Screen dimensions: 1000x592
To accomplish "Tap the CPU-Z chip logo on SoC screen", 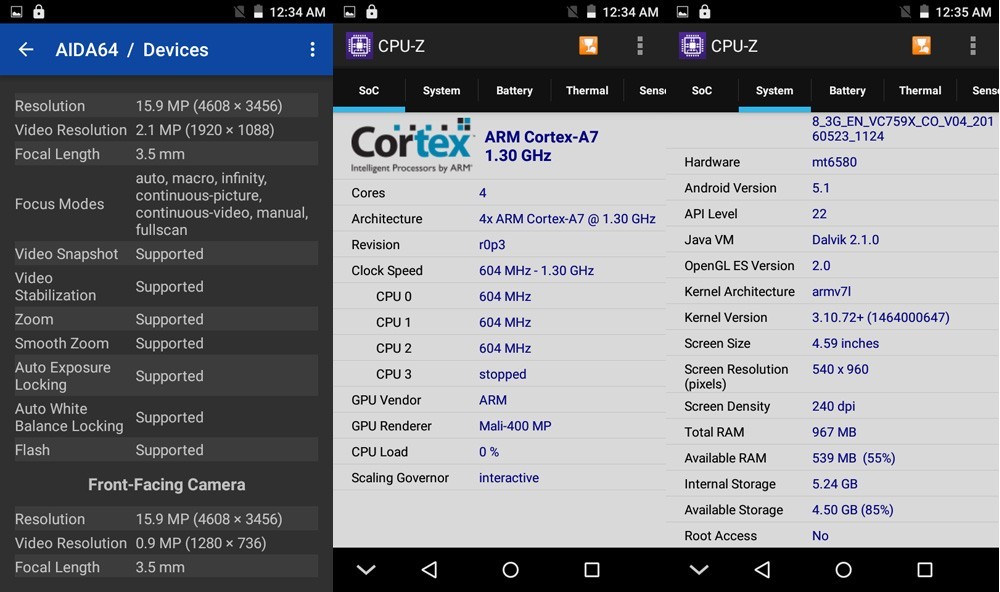I will point(359,46).
